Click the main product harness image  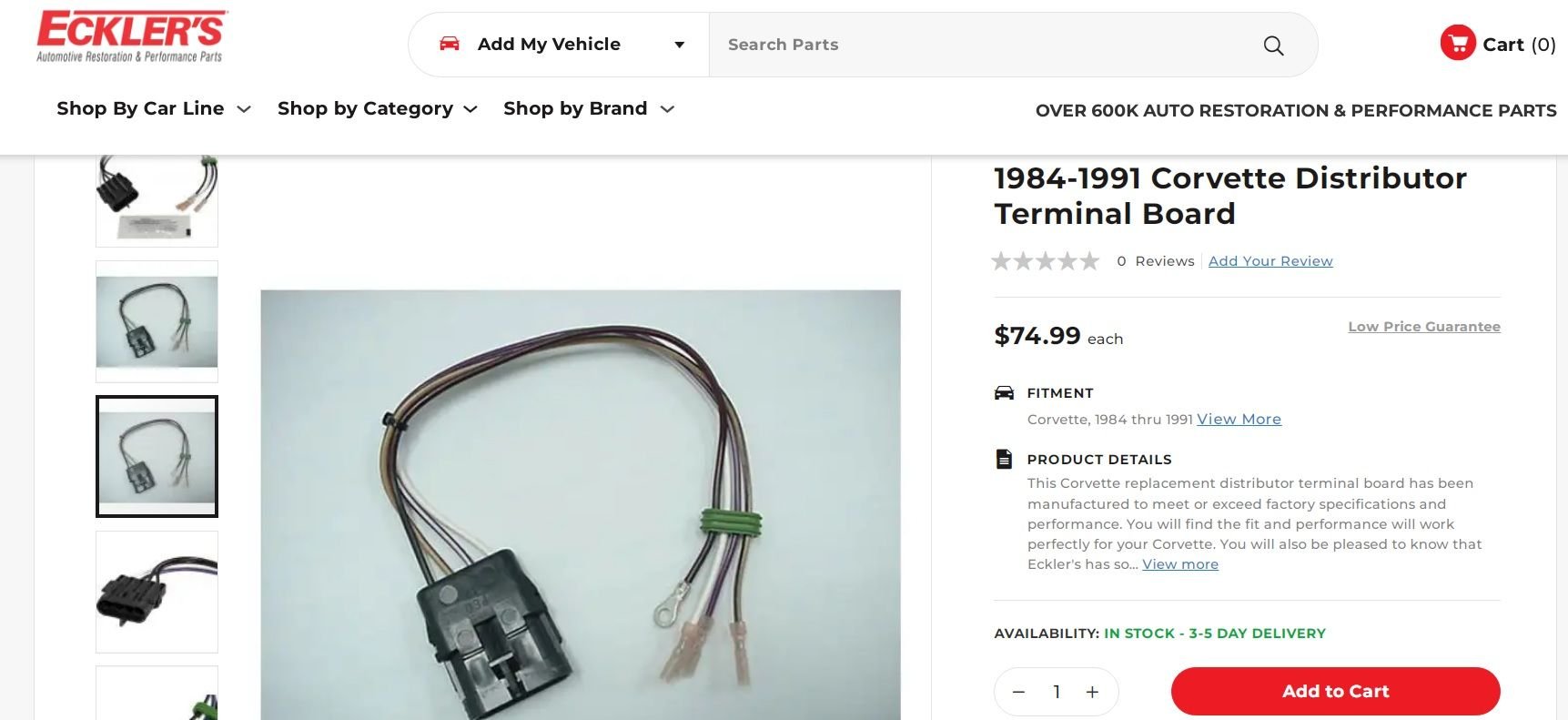(580, 505)
